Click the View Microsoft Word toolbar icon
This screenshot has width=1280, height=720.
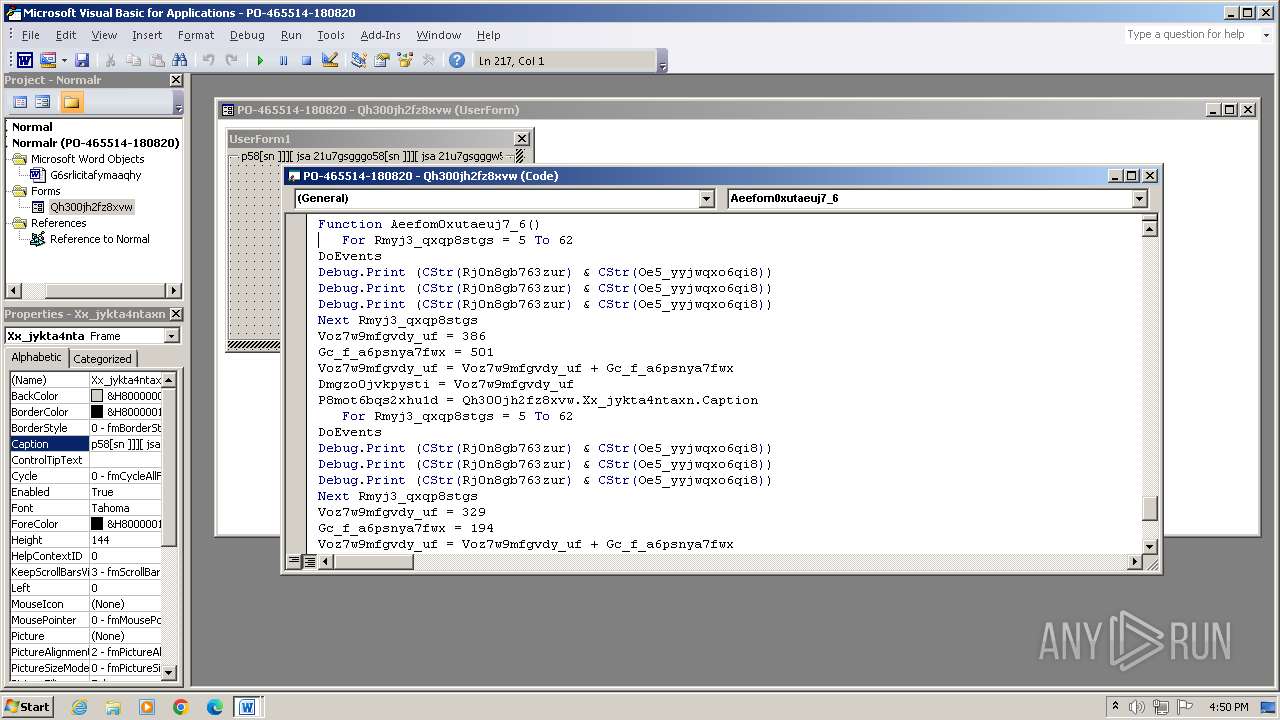click(x=25, y=61)
